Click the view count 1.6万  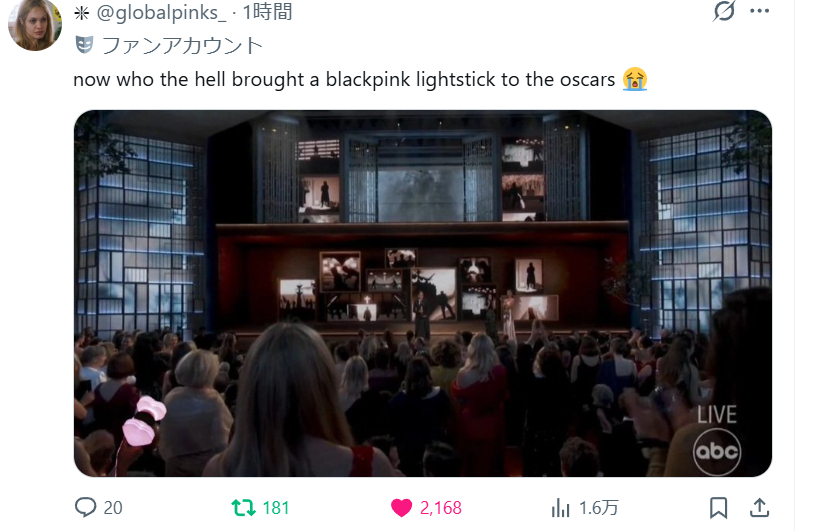(599, 508)
